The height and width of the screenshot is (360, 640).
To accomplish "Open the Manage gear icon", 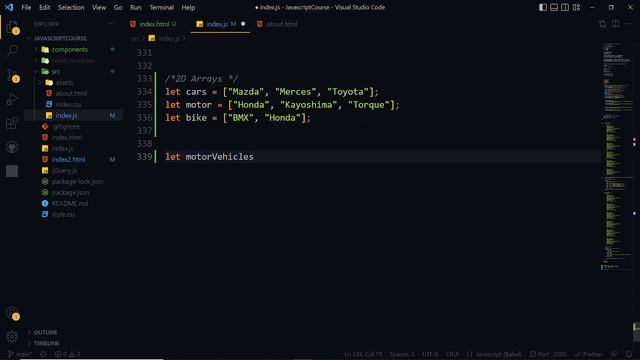I will (x=12, y=337).
